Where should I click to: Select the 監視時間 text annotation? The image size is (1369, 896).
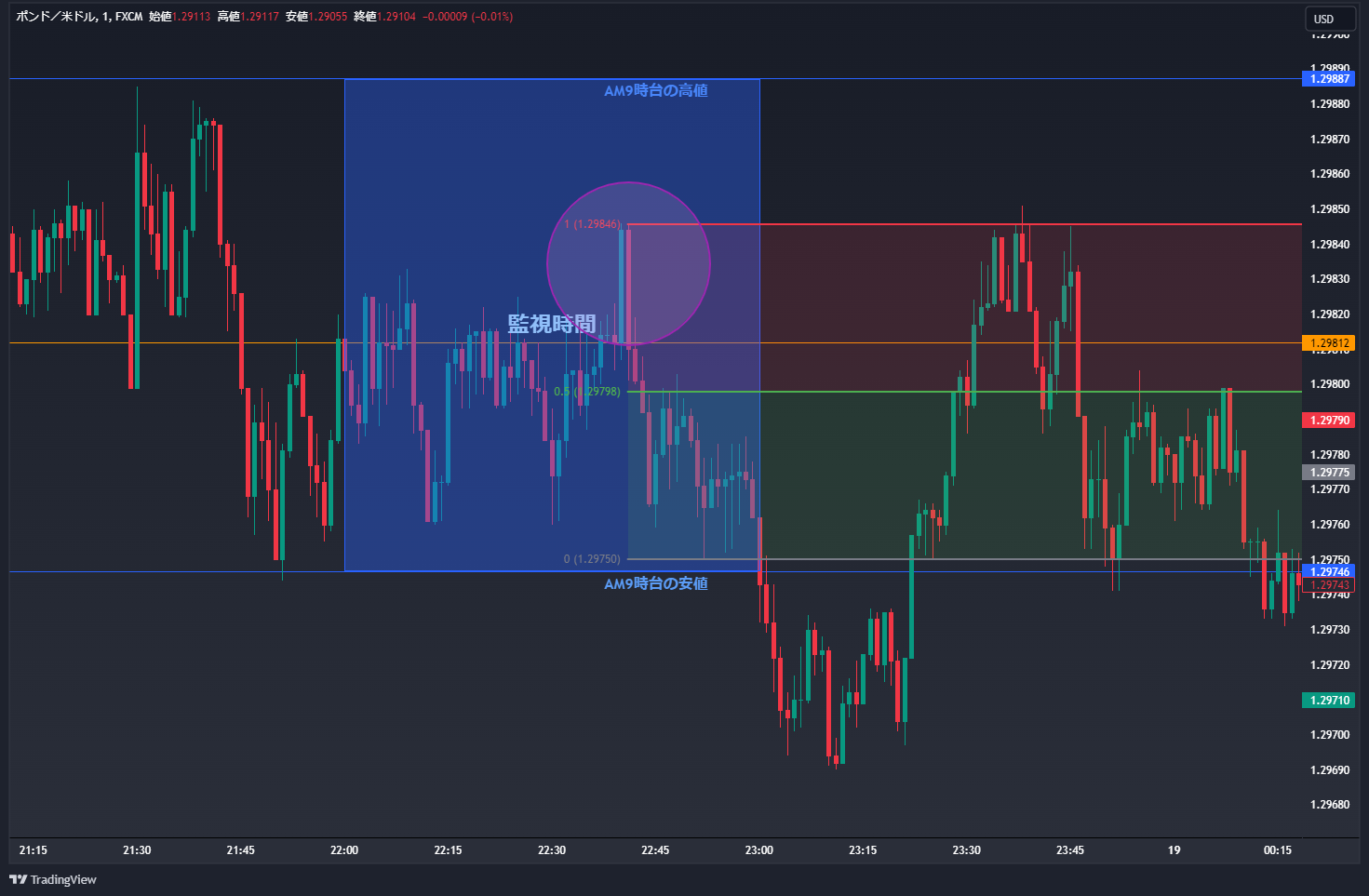pos(551,324)
